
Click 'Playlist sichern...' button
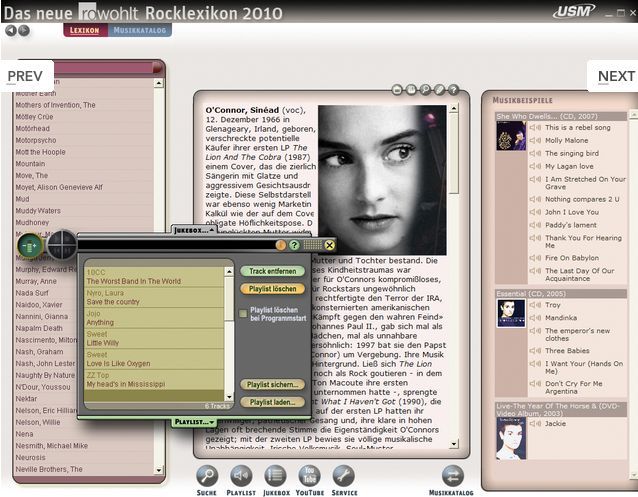tap(273, 384)
